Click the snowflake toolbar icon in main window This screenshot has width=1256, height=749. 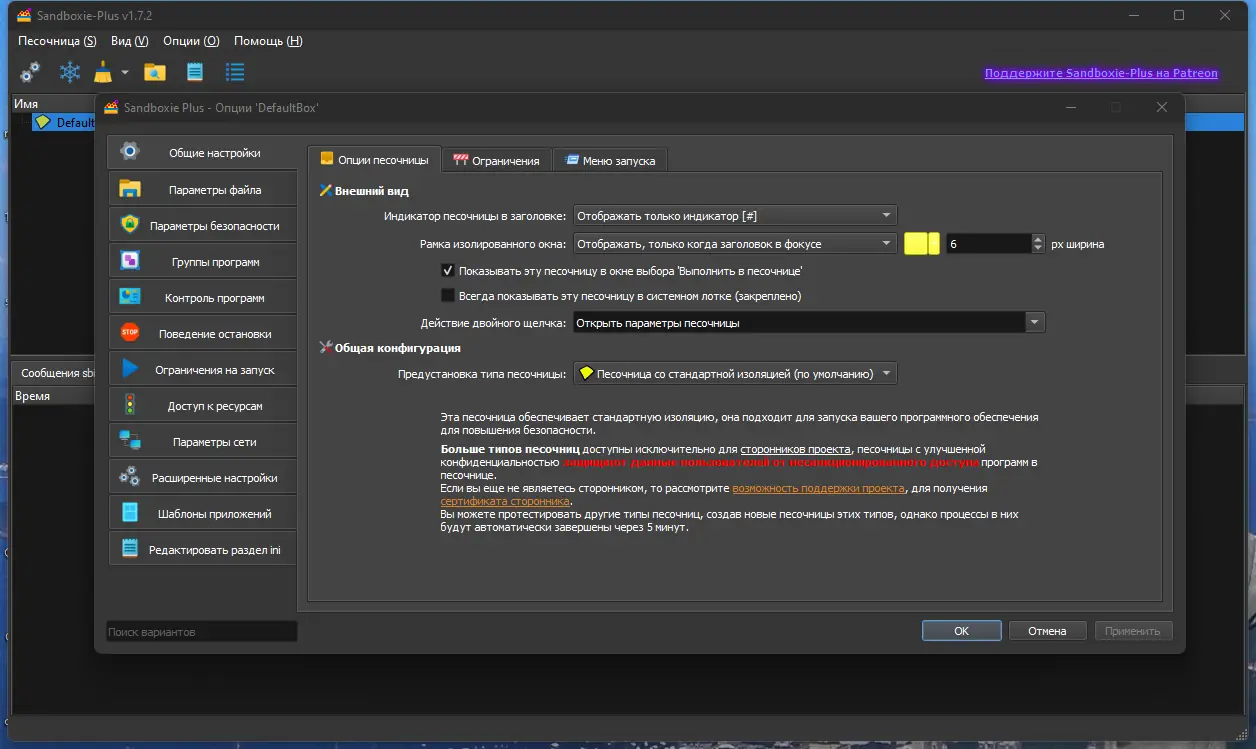[69, 72]
